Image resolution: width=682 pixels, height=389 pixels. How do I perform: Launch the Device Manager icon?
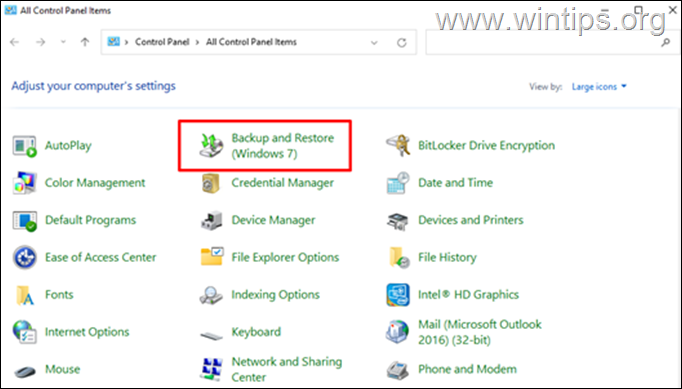pos(211,220)
